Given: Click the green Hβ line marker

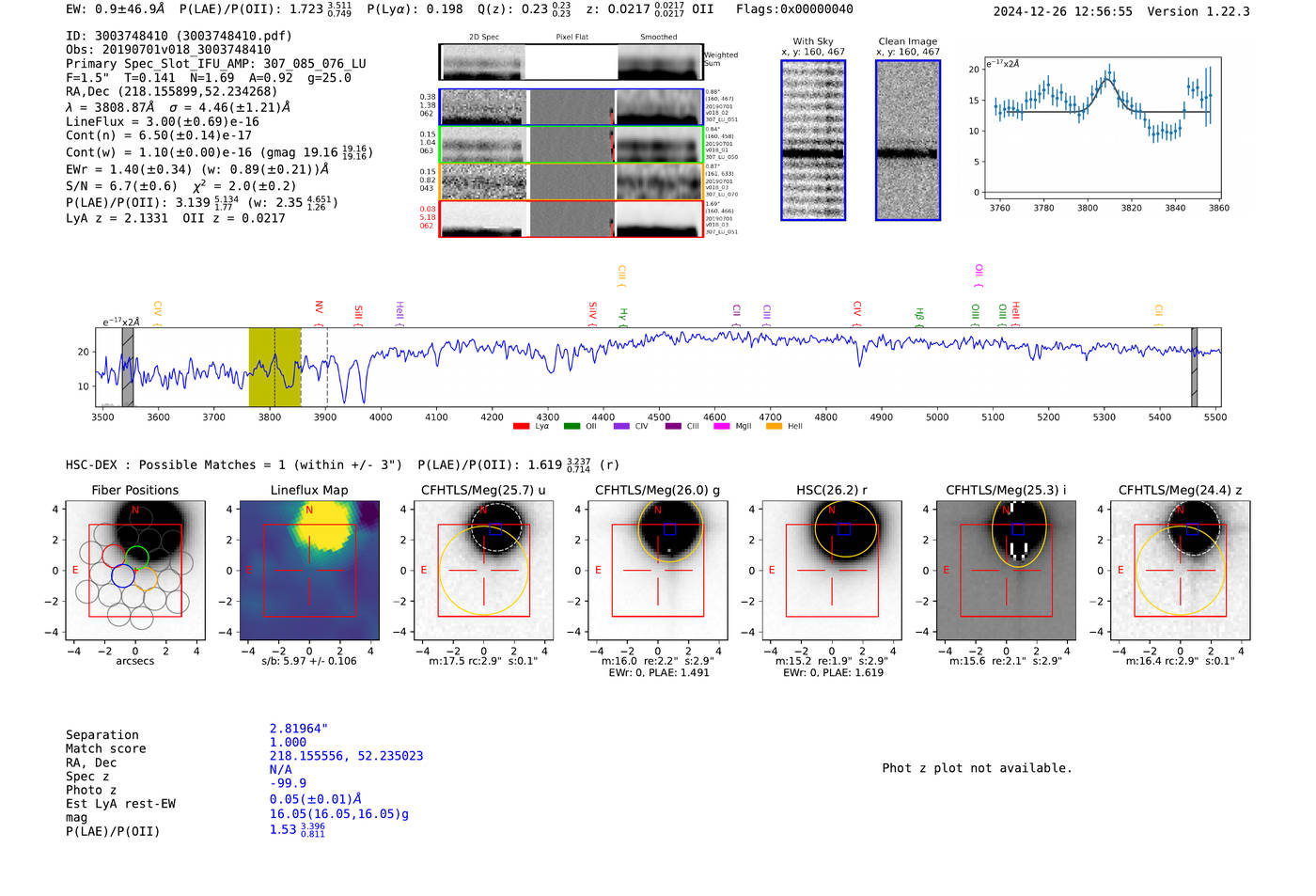Looking at the screenshot, I should click(920, 317).
